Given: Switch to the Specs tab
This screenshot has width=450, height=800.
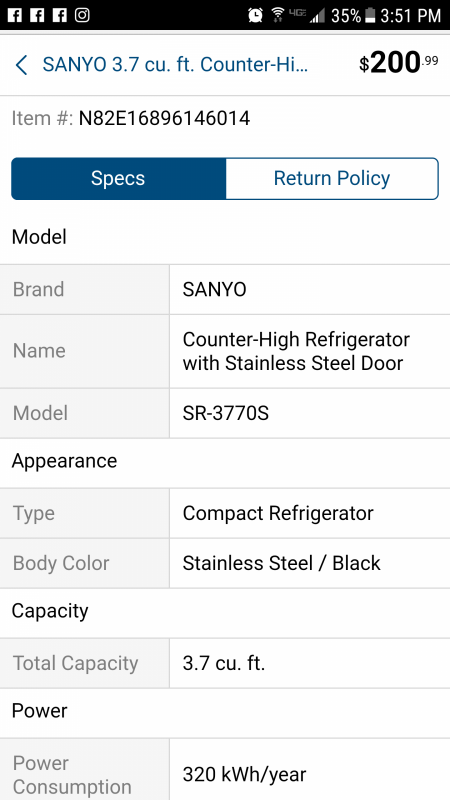Looking at the screenshot, I should [118, 179].
